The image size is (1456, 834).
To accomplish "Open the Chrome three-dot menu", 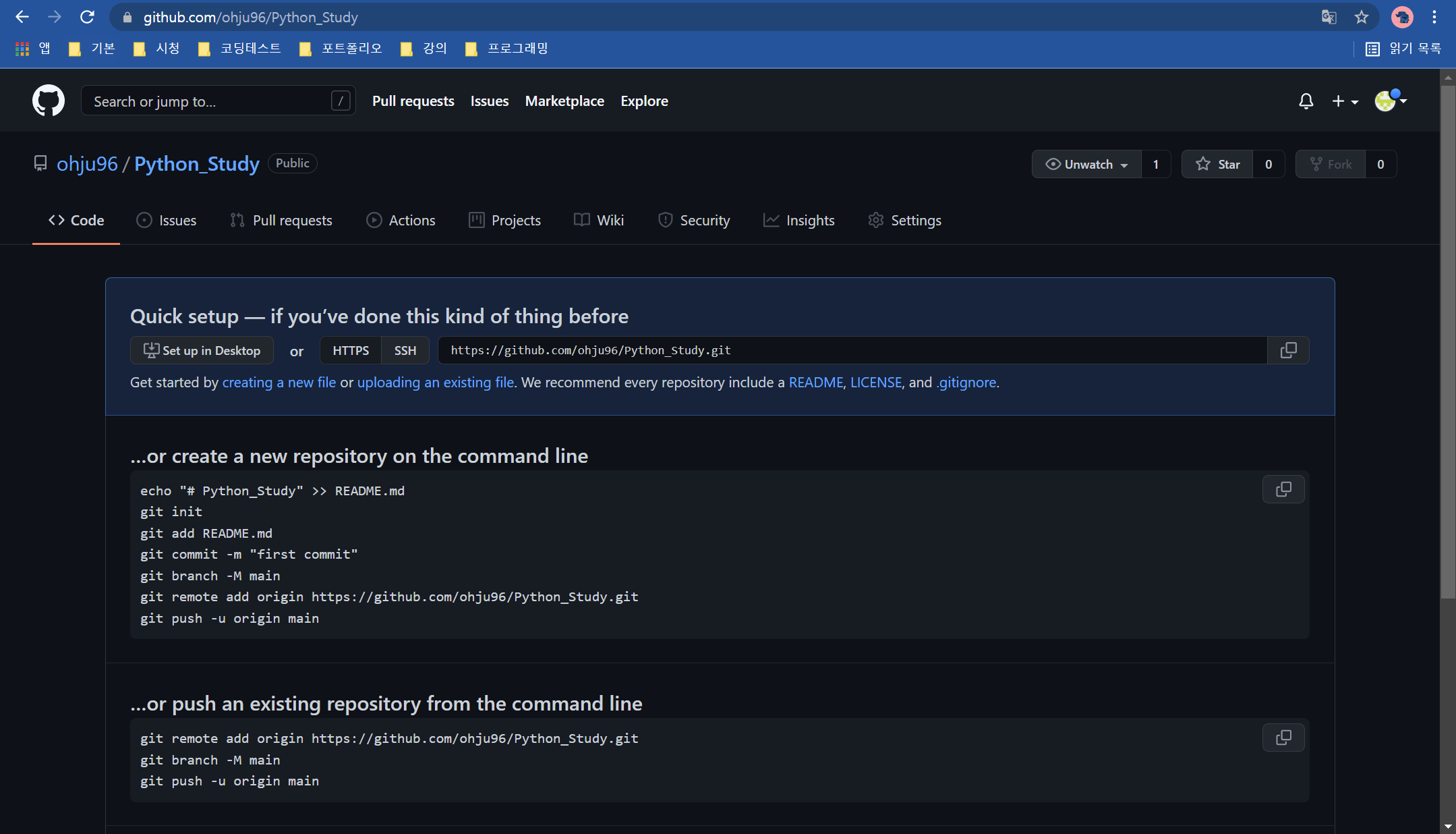I will [1434, 17].
